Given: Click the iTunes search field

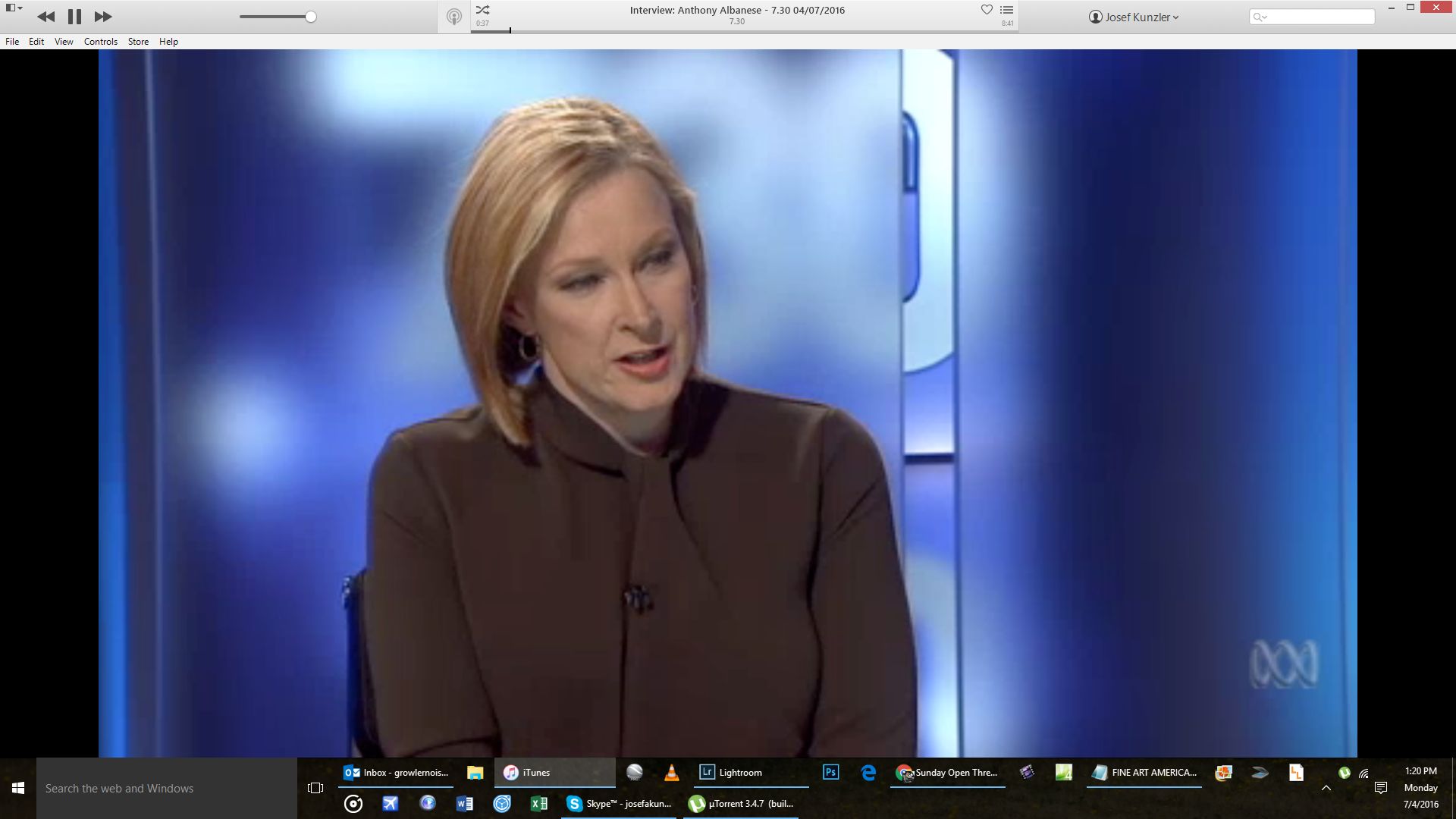Looking at the screenshot, I should tap(1318, 17).
